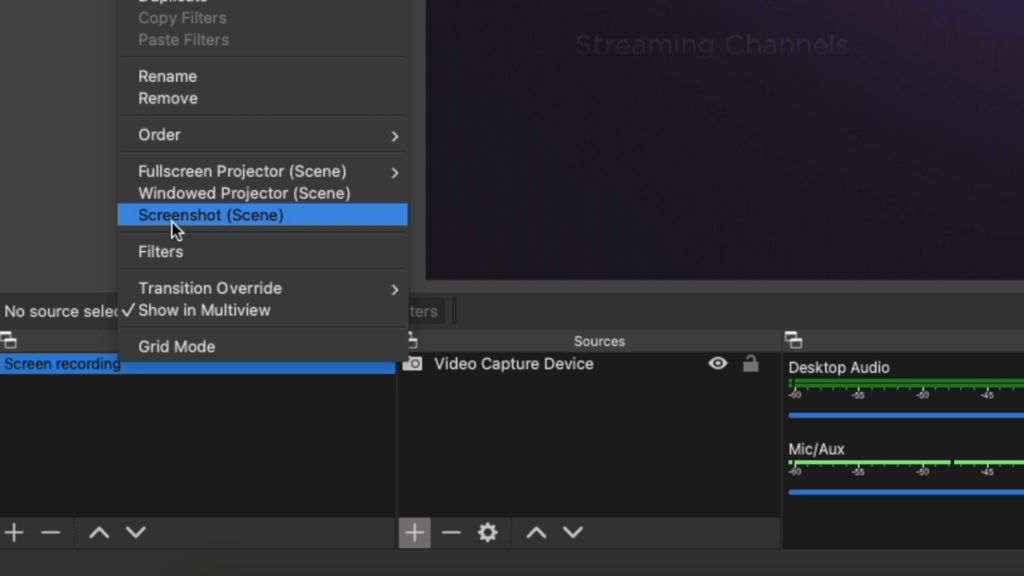Viewport: 1024px width, 576px height.
Task: Adjust Desktop Audio volume slider
Action: [x=906, y=415]
